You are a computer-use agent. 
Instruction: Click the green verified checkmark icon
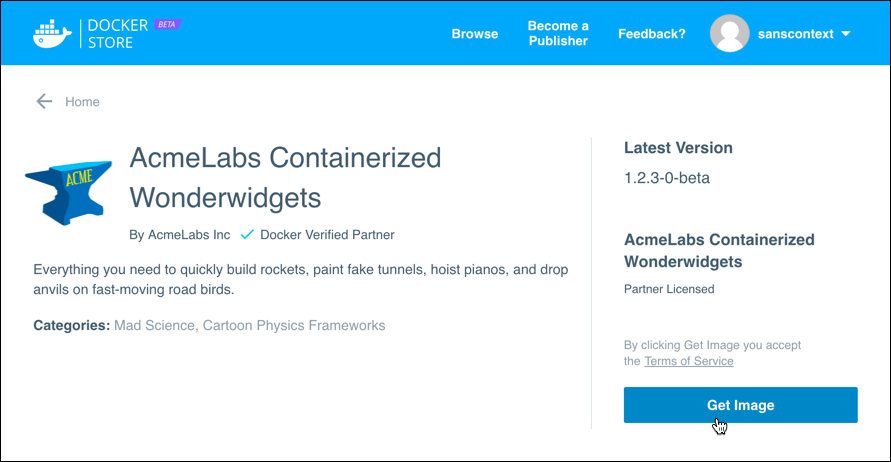click(247, 235)
